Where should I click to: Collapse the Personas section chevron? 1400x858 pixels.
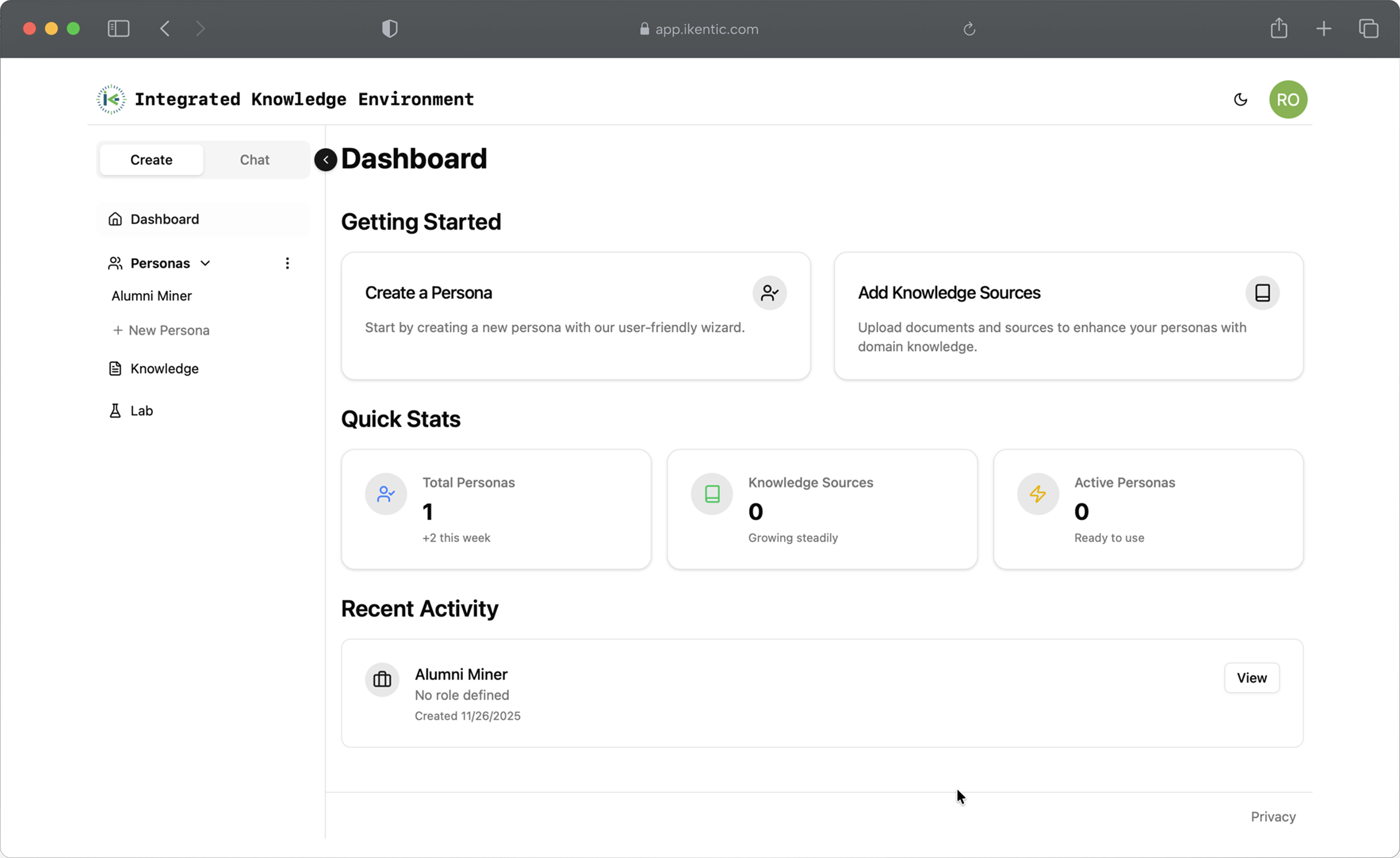(x=206, y=263)
